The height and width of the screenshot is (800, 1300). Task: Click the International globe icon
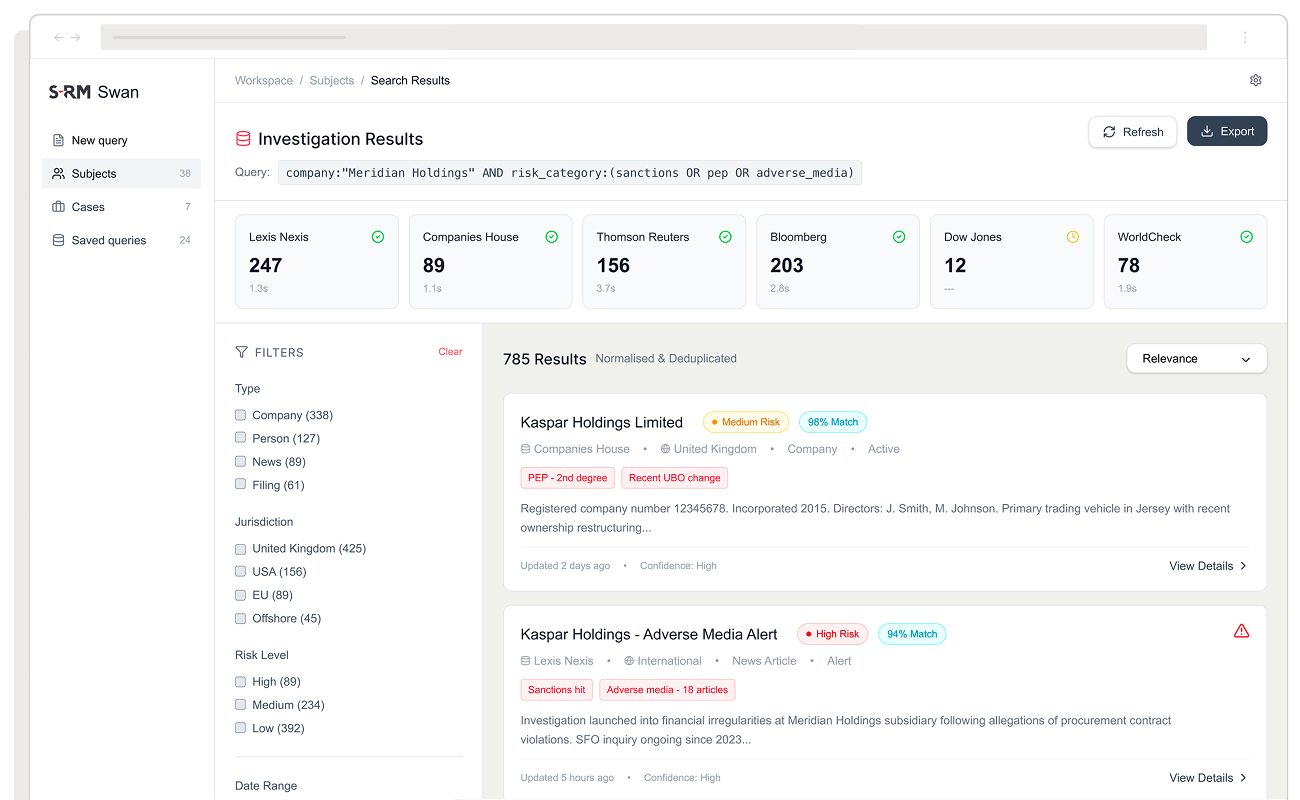[629, 661]
